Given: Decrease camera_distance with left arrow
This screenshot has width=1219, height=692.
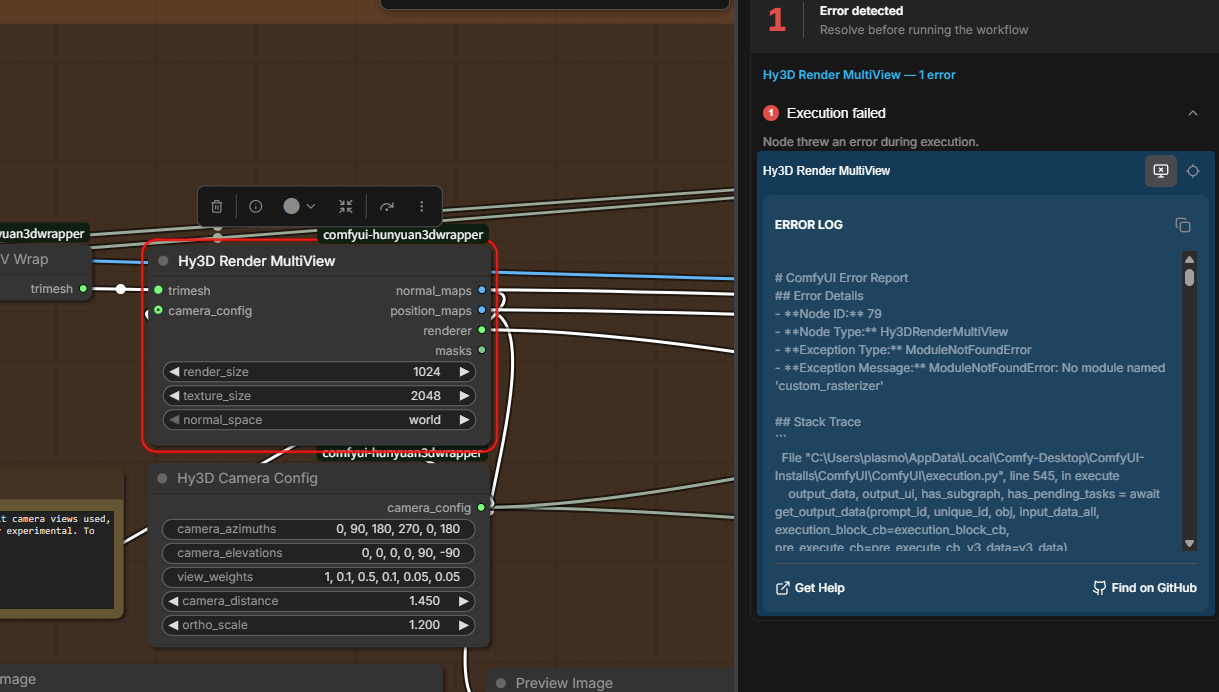Looking at the screenshot, I should pos(173,601).
